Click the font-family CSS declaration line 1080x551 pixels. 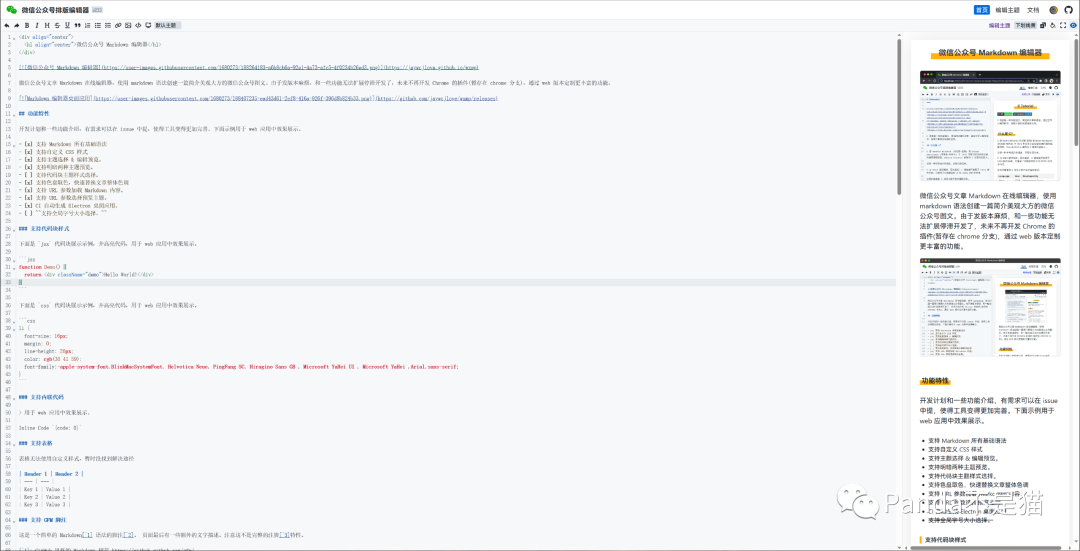[x=241, y=366]
